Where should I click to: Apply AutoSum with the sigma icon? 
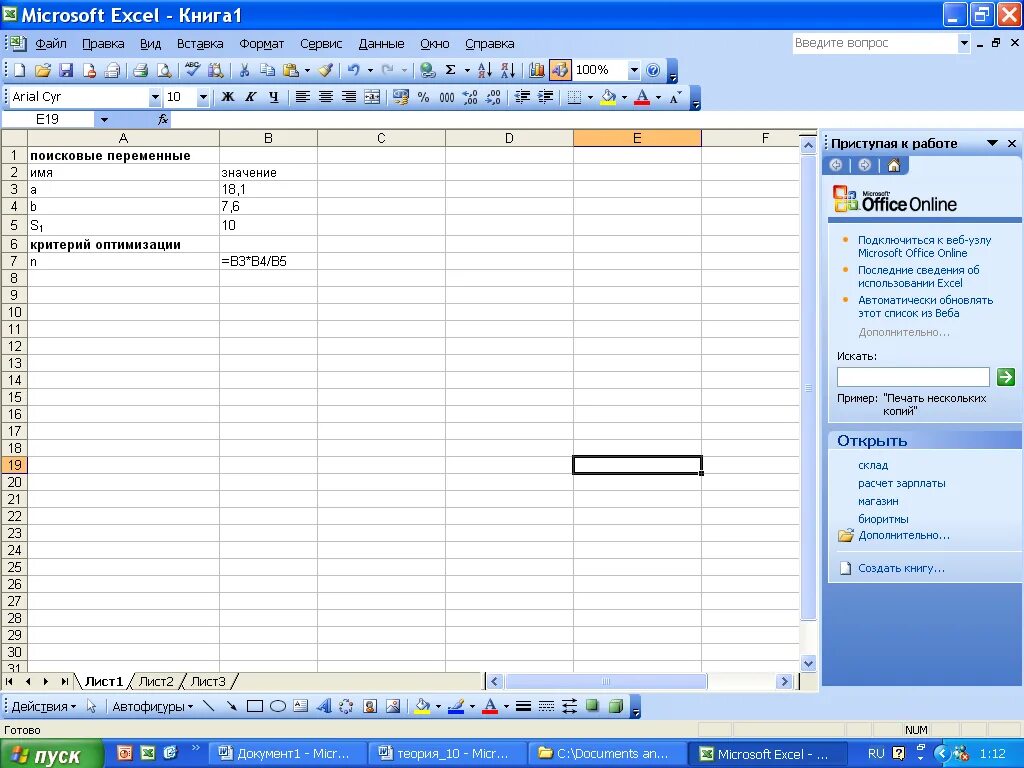(x=451, y=70)
